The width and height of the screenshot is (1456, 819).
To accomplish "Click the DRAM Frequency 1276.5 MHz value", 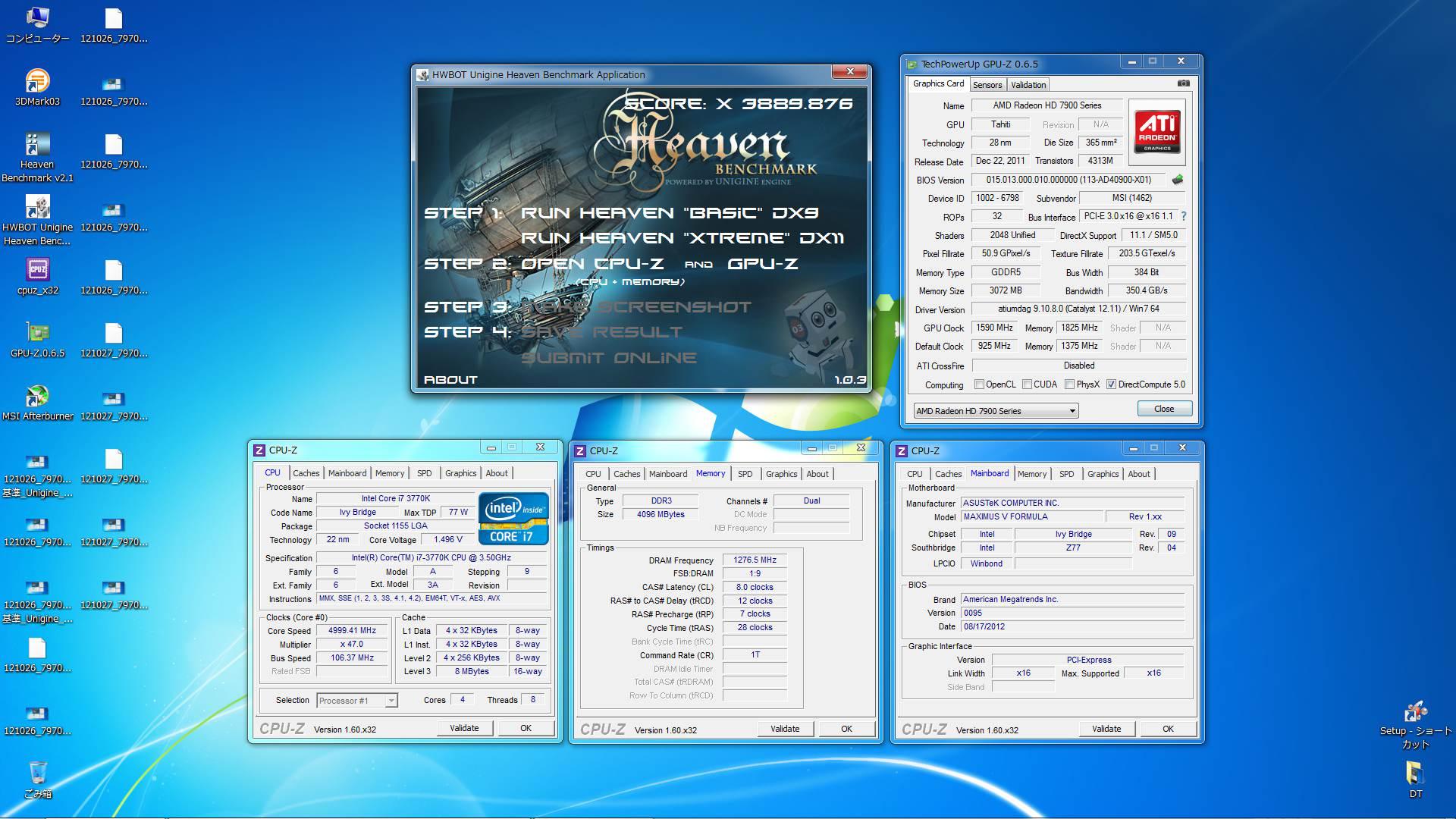I will coord(755,560).
